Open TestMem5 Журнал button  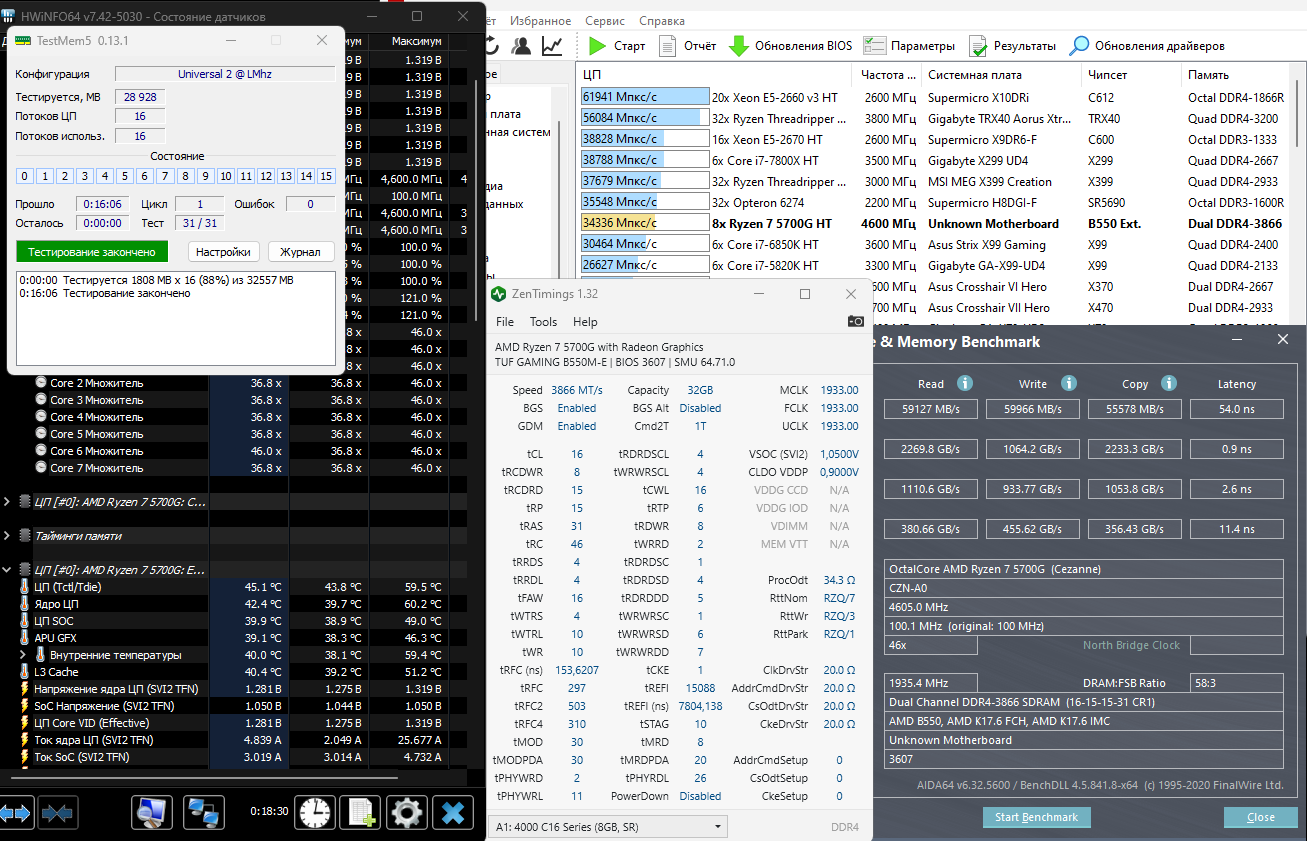pyautogui.click(x=300, y=252)
